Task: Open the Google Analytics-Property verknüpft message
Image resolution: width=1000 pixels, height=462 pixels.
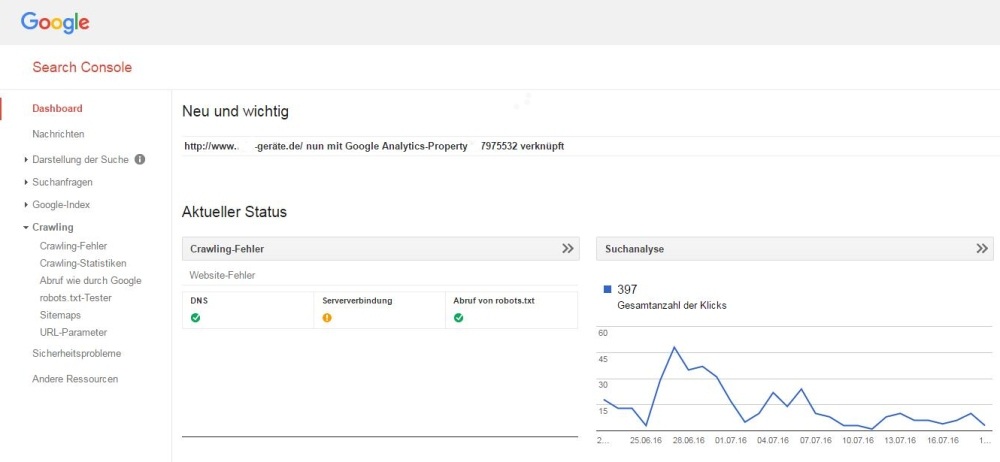Action: [x=374, y=146]
